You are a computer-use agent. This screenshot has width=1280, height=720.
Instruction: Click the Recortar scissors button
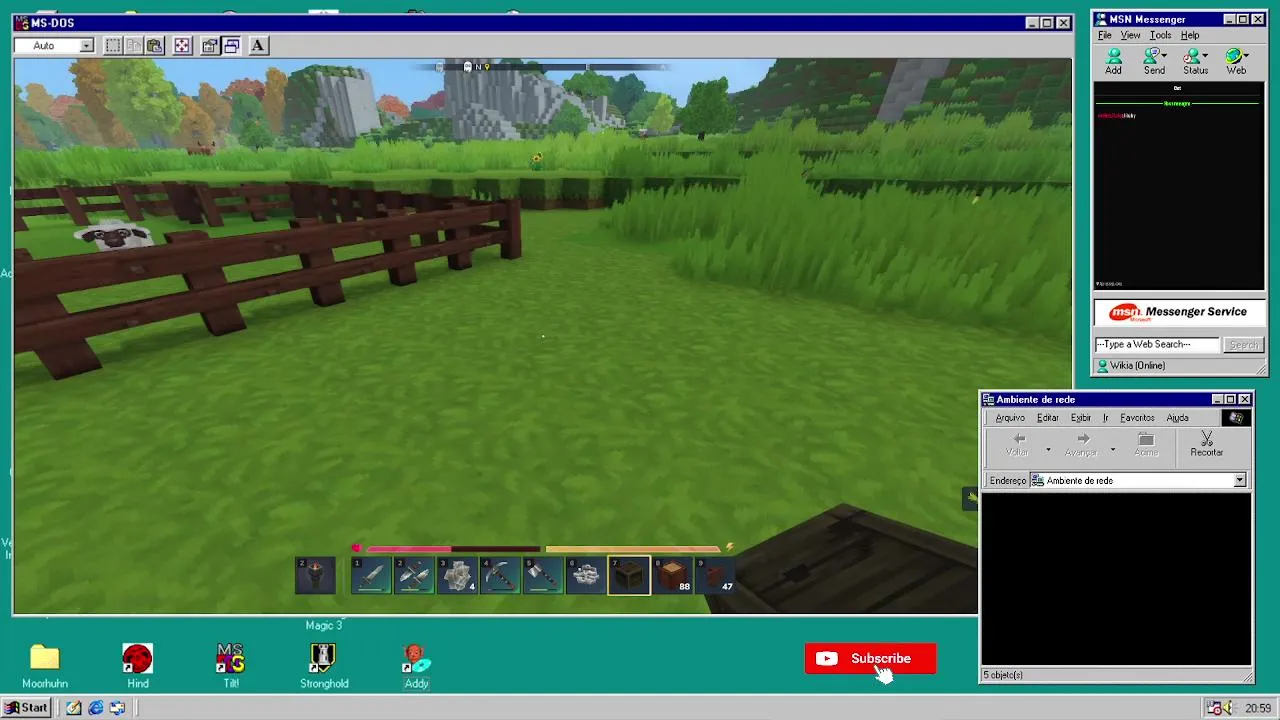(x=1206, y=445)
